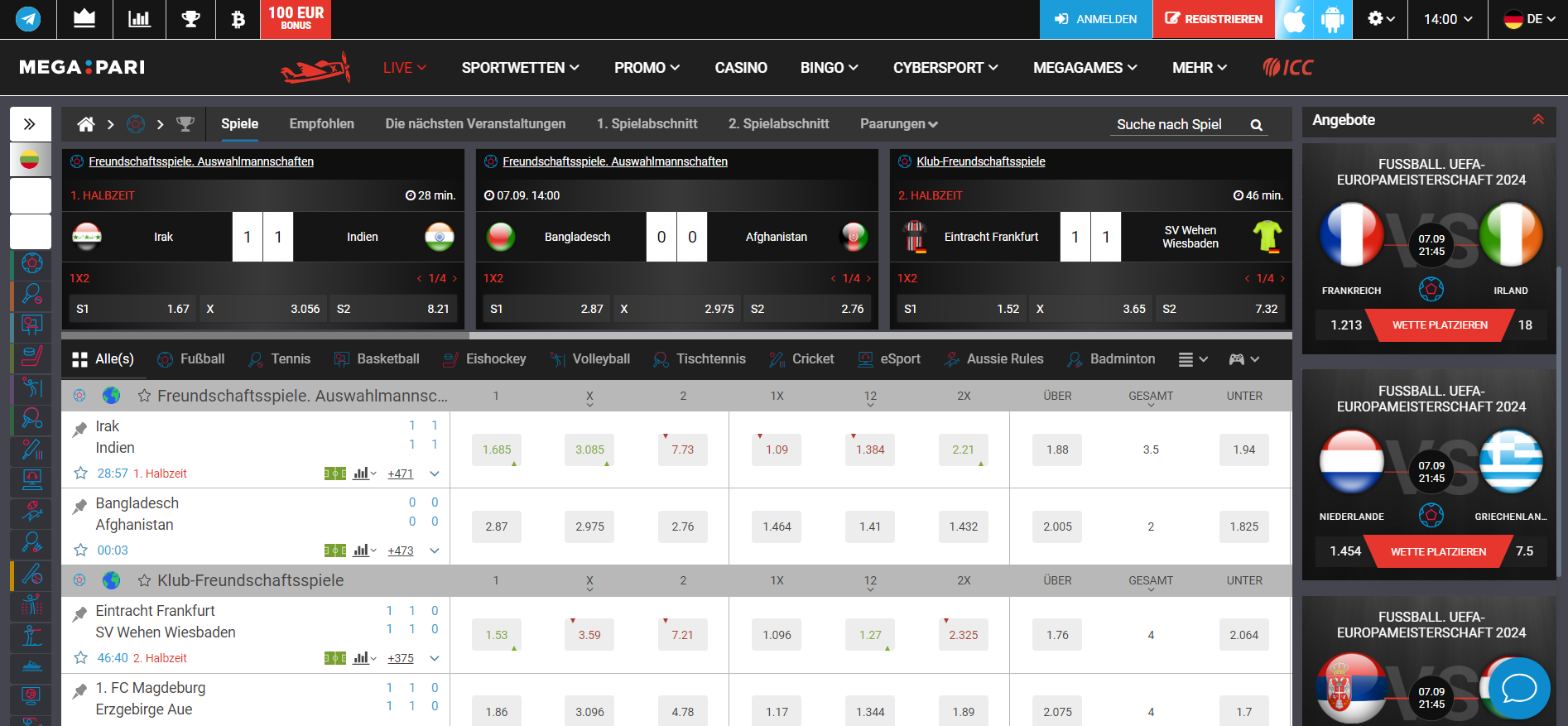1568x726 pixels.
Task: Select the Basketball sport filter
Action: (377, 359)
